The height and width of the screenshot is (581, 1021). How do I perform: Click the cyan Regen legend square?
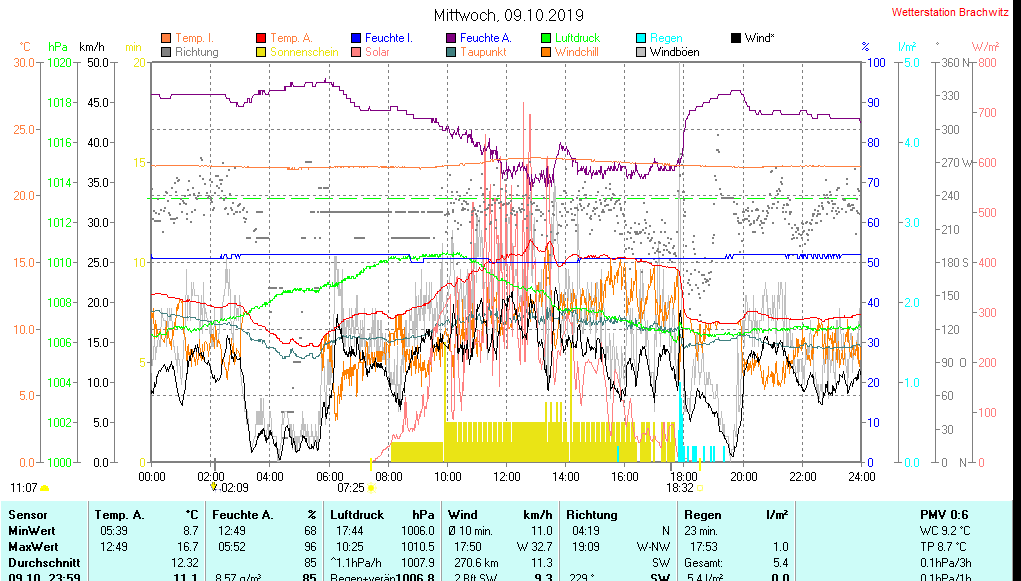641,38
